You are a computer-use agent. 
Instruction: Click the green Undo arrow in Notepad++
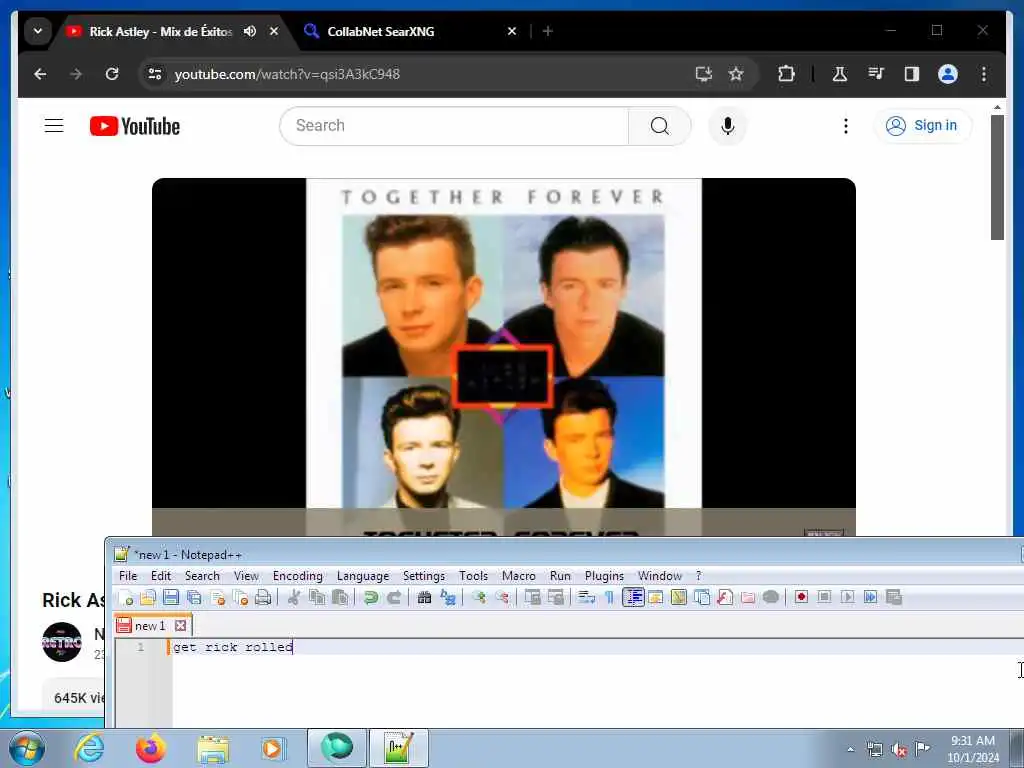371,598
